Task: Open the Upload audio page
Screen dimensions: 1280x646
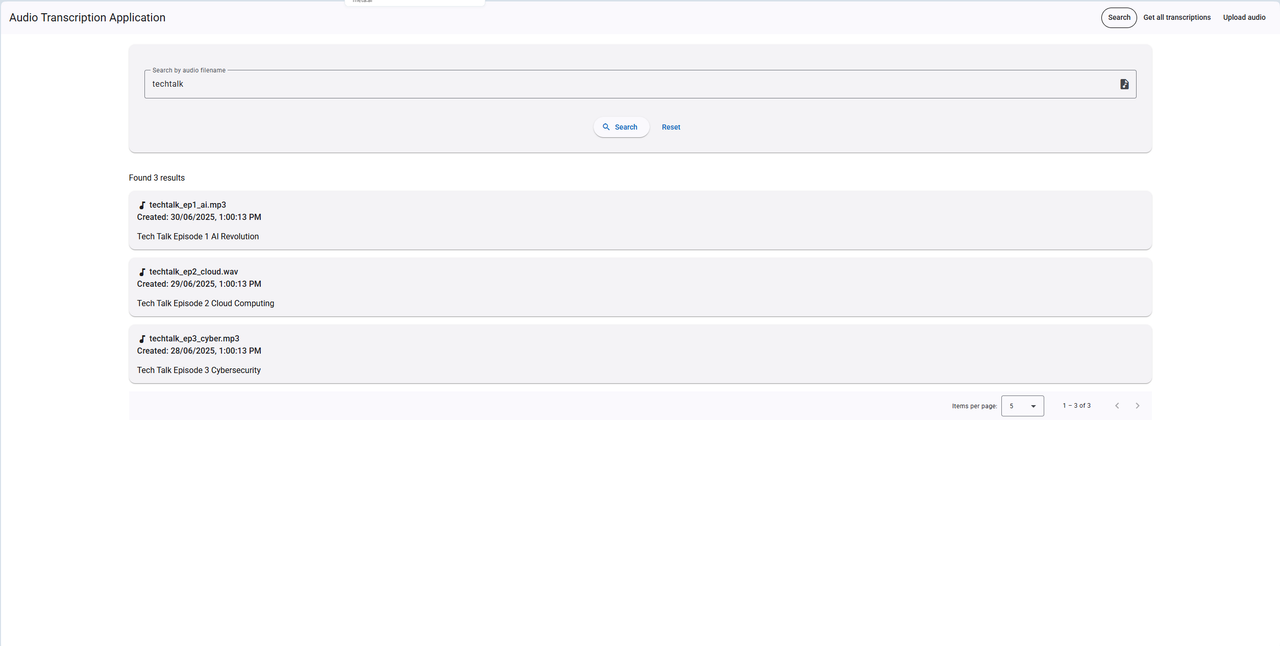Action: pyautogui.click(x=1244, y=18)
